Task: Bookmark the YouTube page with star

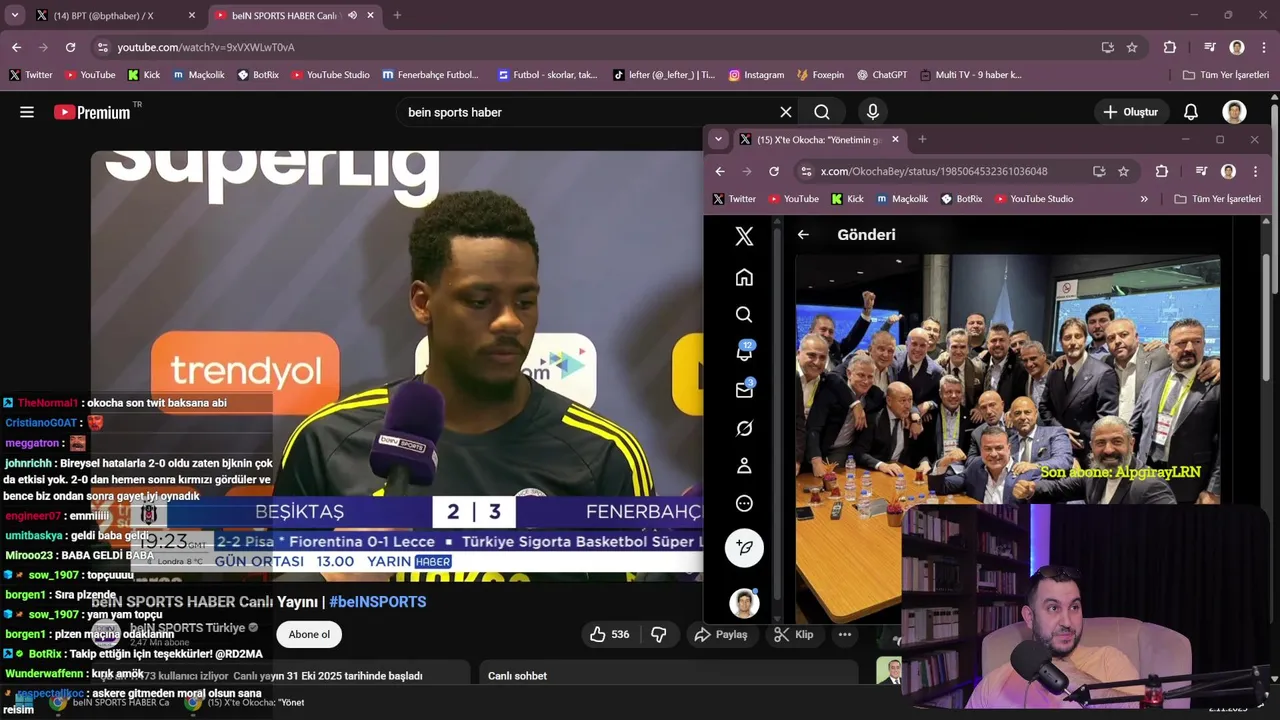Action: point(1132,47)
